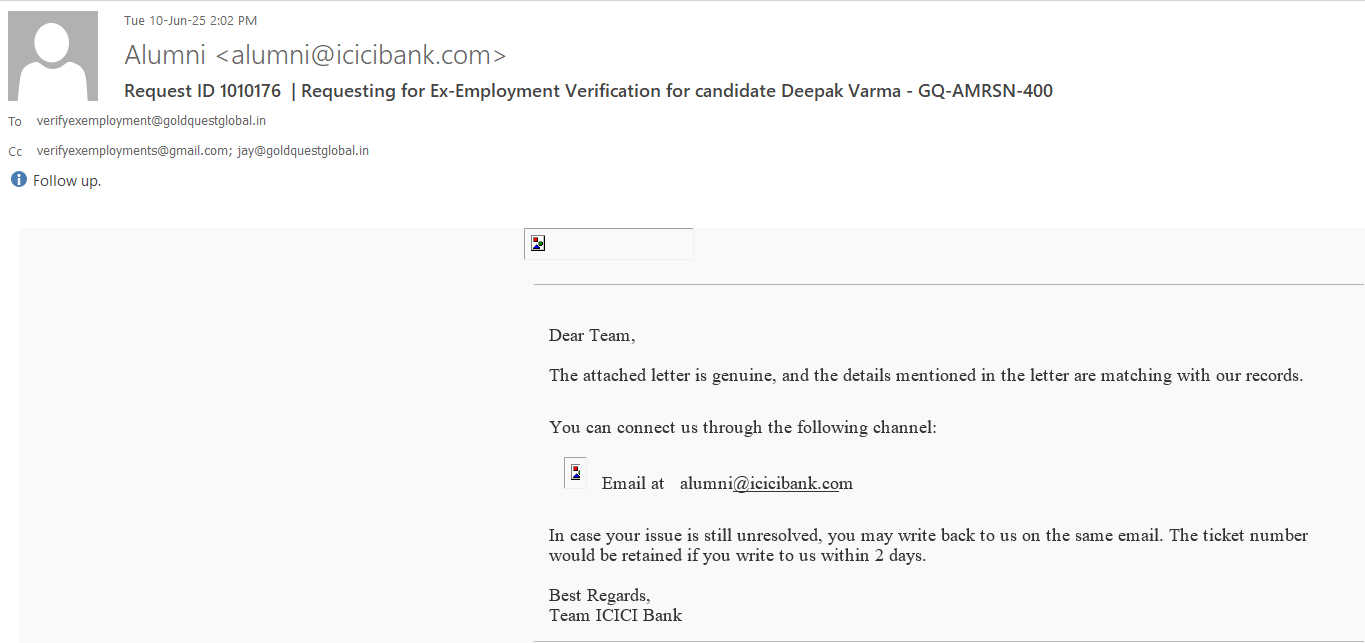The width and height of the screenshot is (1365, 643).
Task: Click the "Team ICICI Bank" signature
Action: click(615, 615)
